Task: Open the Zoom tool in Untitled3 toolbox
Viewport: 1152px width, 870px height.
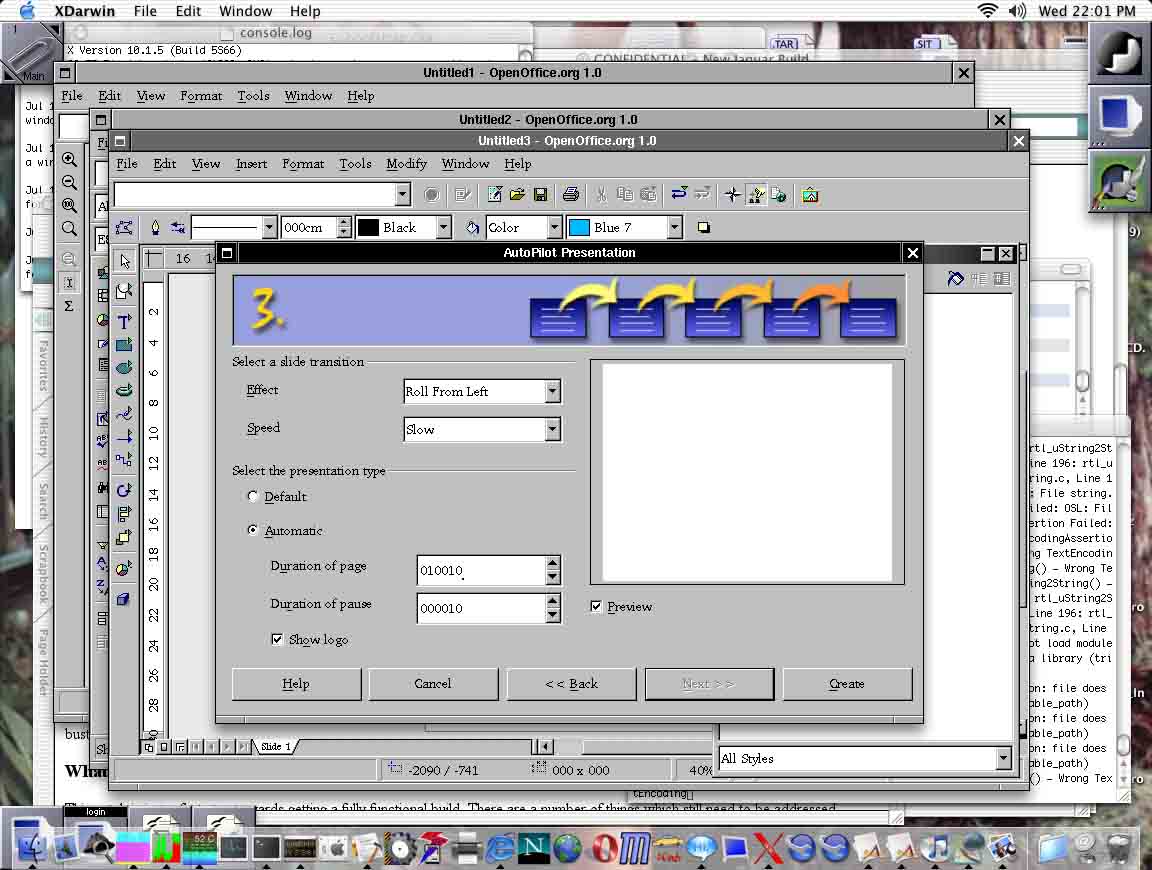Action: 124,291
